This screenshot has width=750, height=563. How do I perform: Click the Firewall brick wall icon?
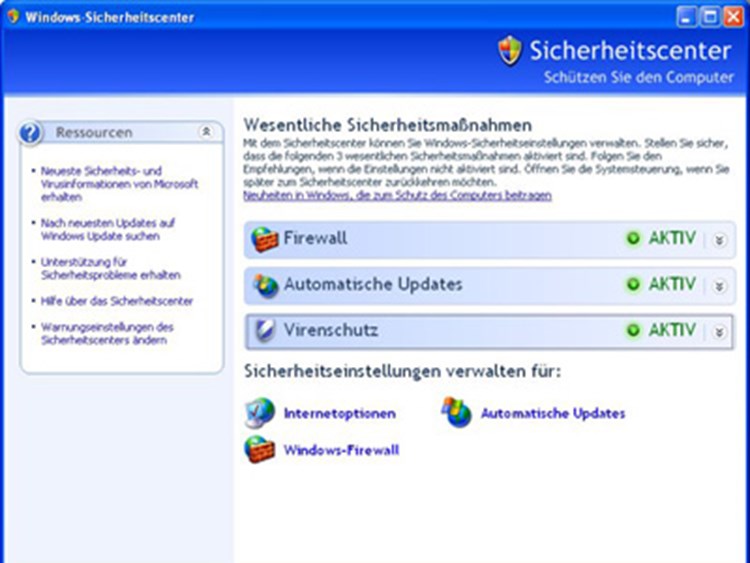pyautogui.click(x=264, y=239)
